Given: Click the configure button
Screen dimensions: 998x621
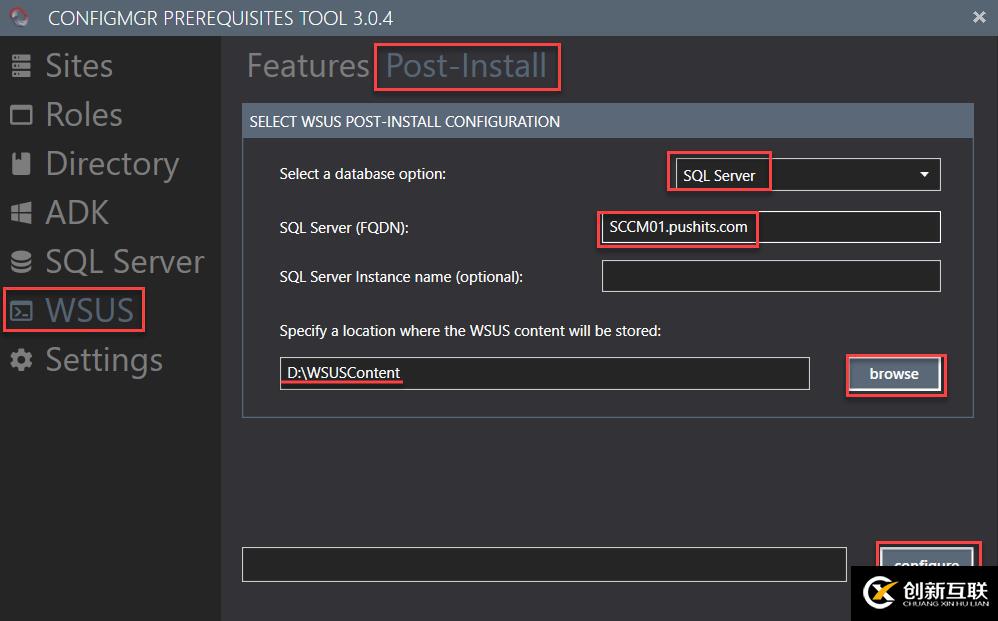Looking at the screenshot, I should (927, 558).
